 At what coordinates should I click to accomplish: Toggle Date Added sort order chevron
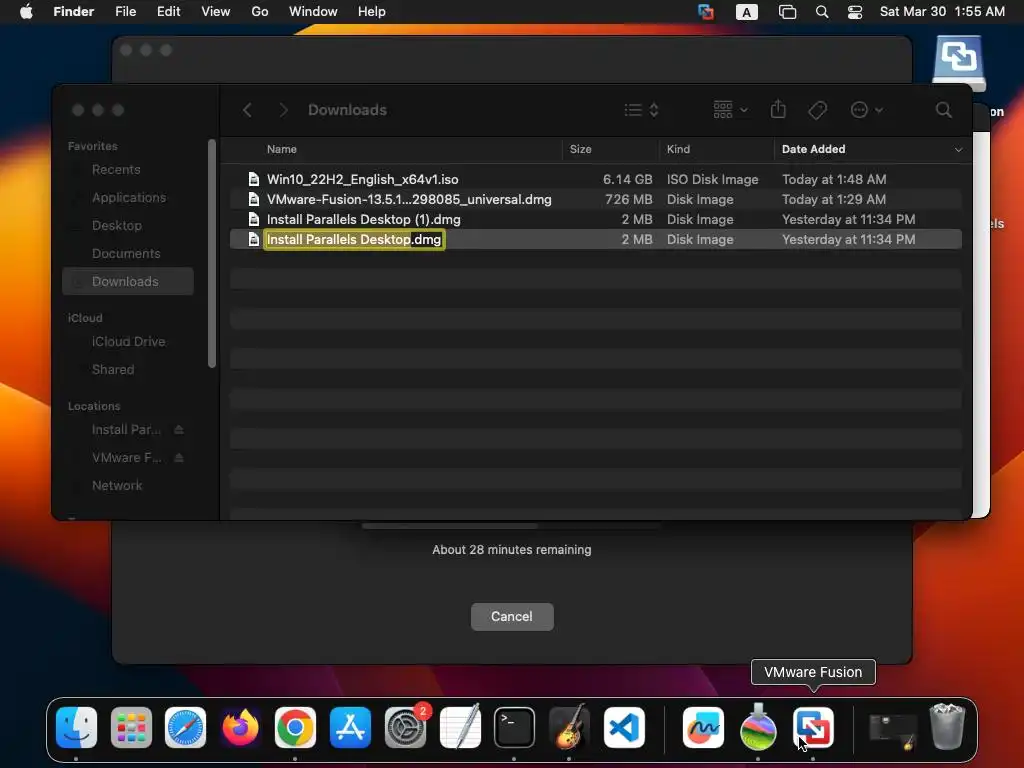click(958, 150)
